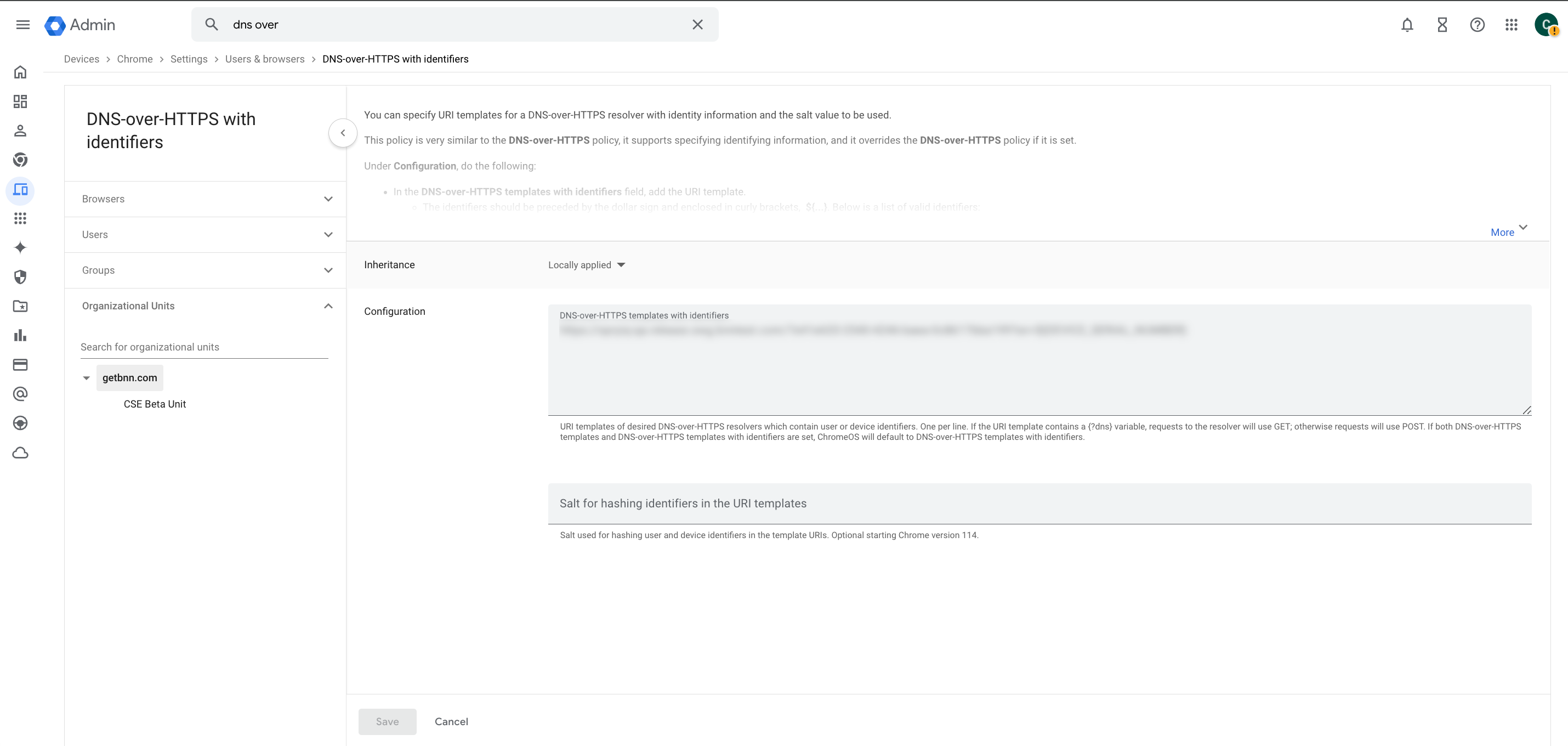
Task: Open the Reporting bar chart icon
Action: tap(20, 336)
